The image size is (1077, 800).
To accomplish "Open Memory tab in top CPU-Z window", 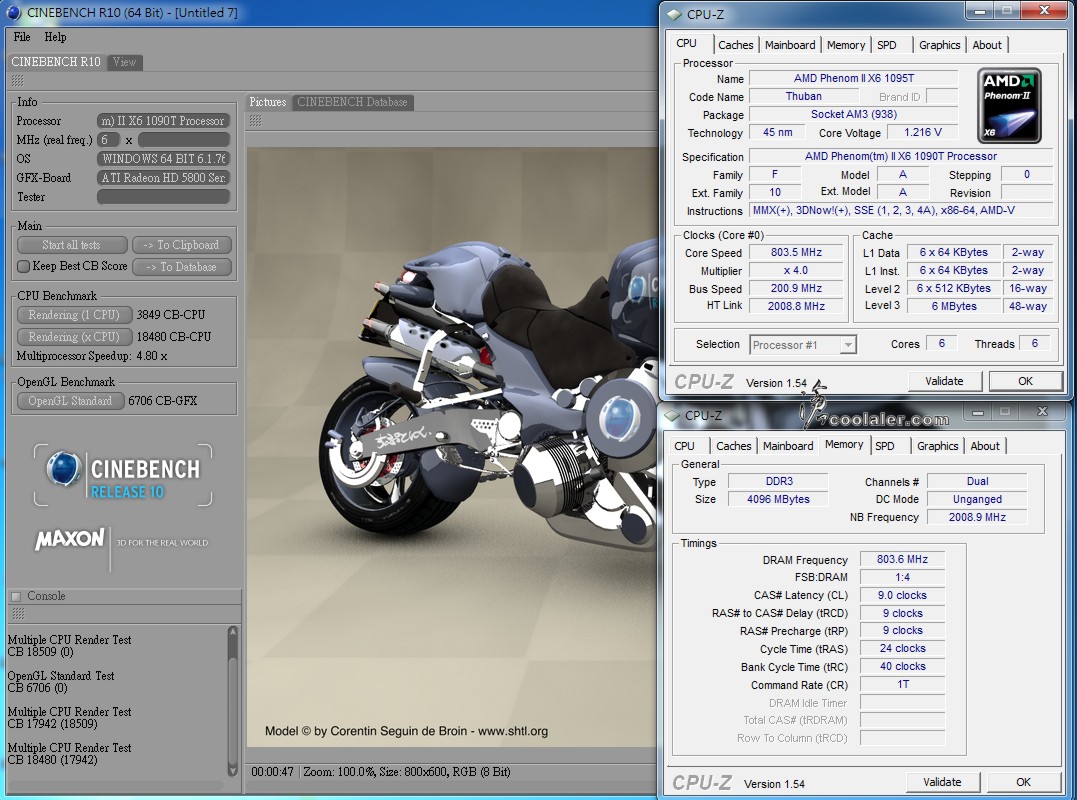I will (x=846, y=45).
